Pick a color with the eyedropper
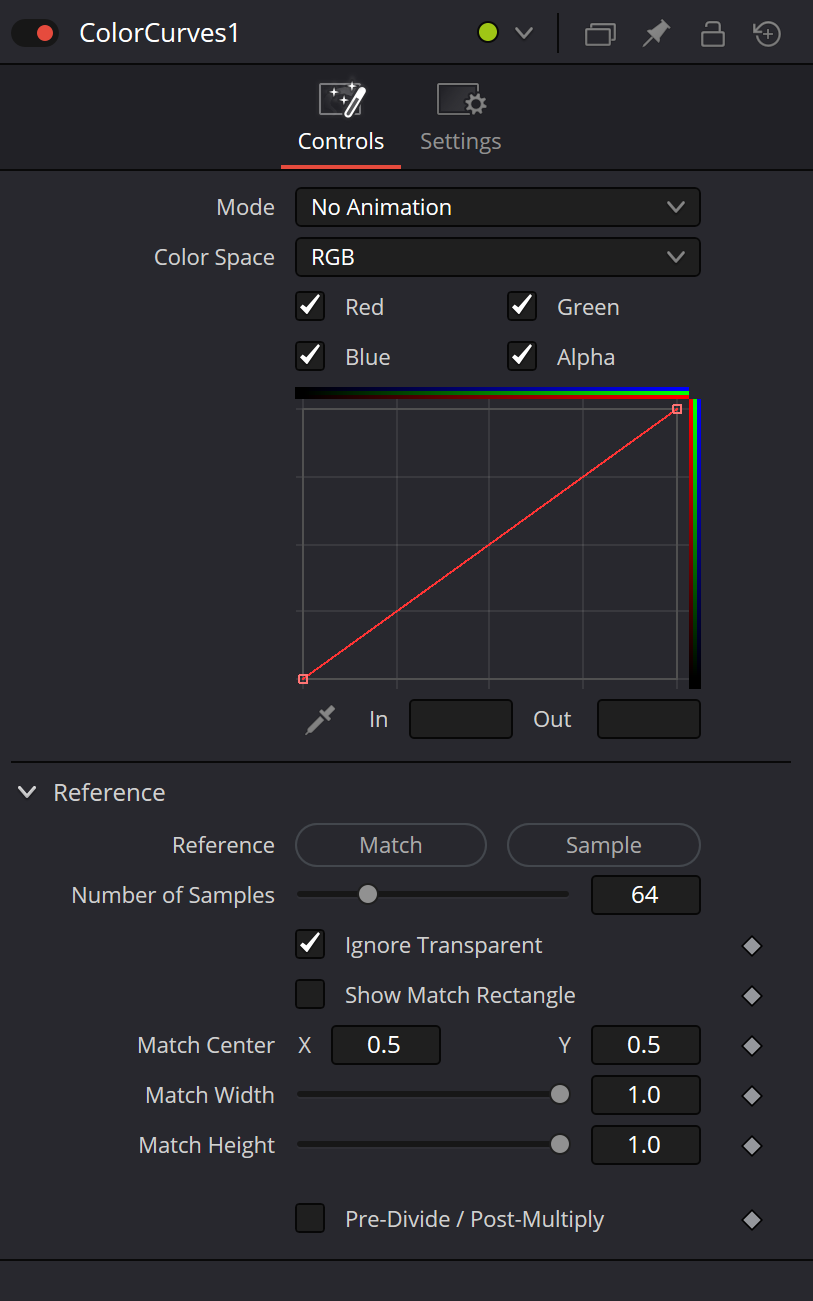Image resolution: width=813 pixels, height=1301 pixels. click(x=320, y=719)
